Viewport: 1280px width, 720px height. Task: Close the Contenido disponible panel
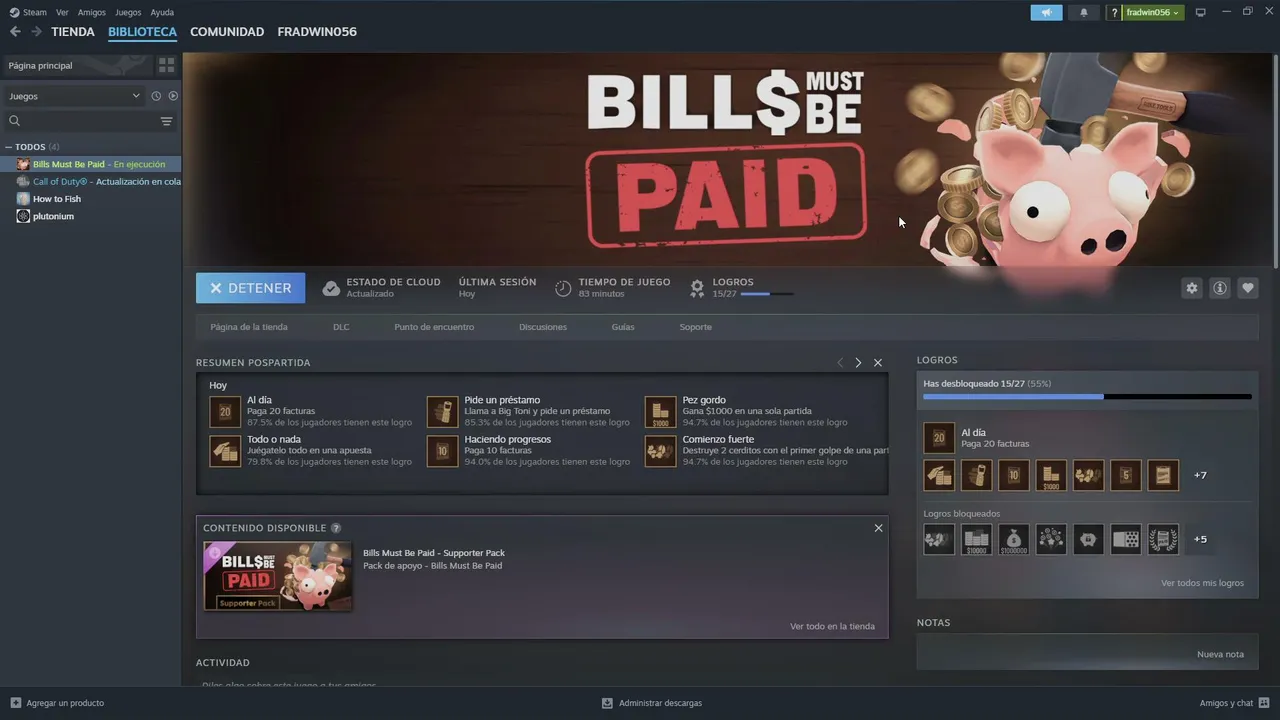point(878,528)
